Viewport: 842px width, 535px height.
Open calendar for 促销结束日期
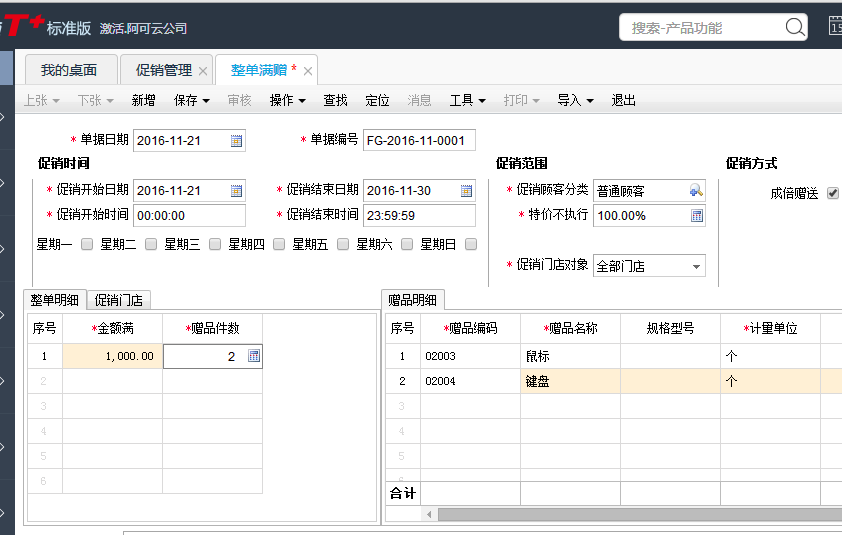(466, 191)
